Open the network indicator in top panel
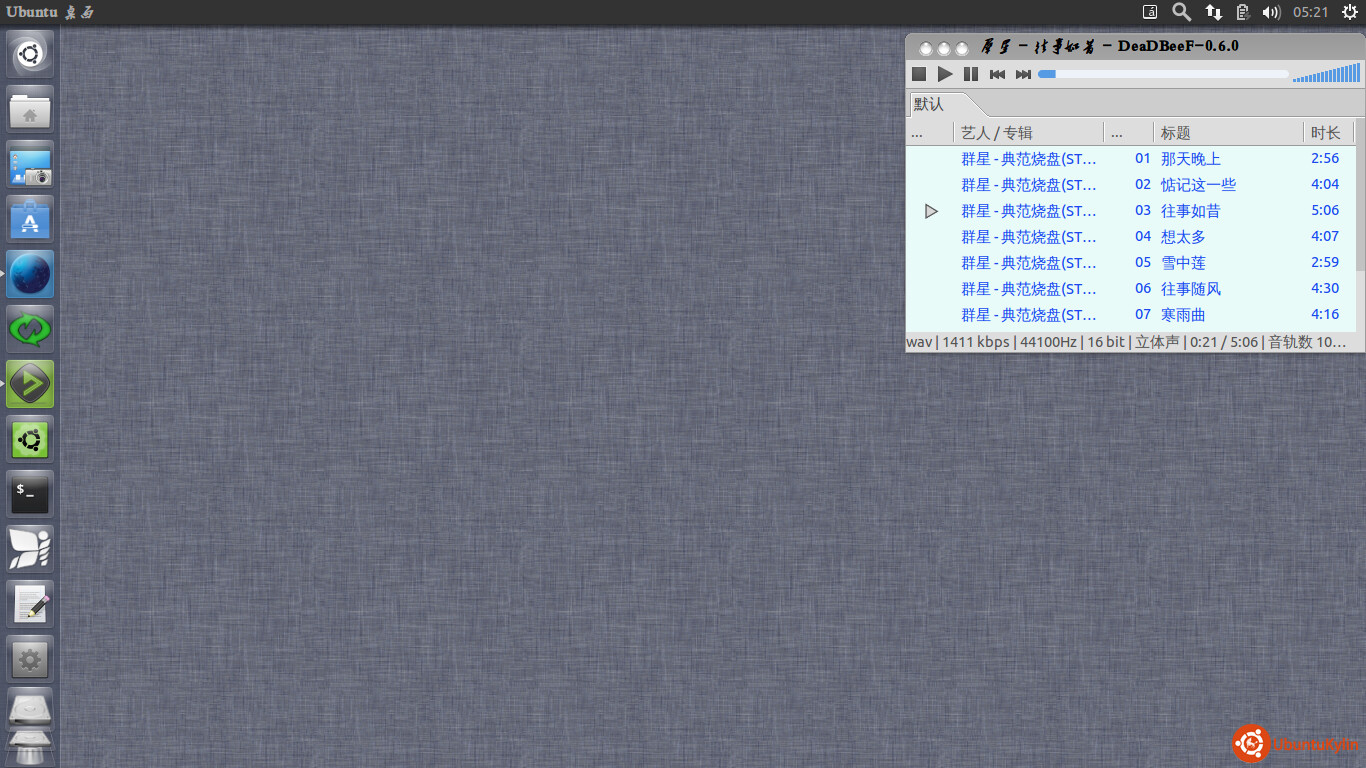The height and width of the screenshot is (768, 1366). pyautogui.click(x=1213, y=12)
